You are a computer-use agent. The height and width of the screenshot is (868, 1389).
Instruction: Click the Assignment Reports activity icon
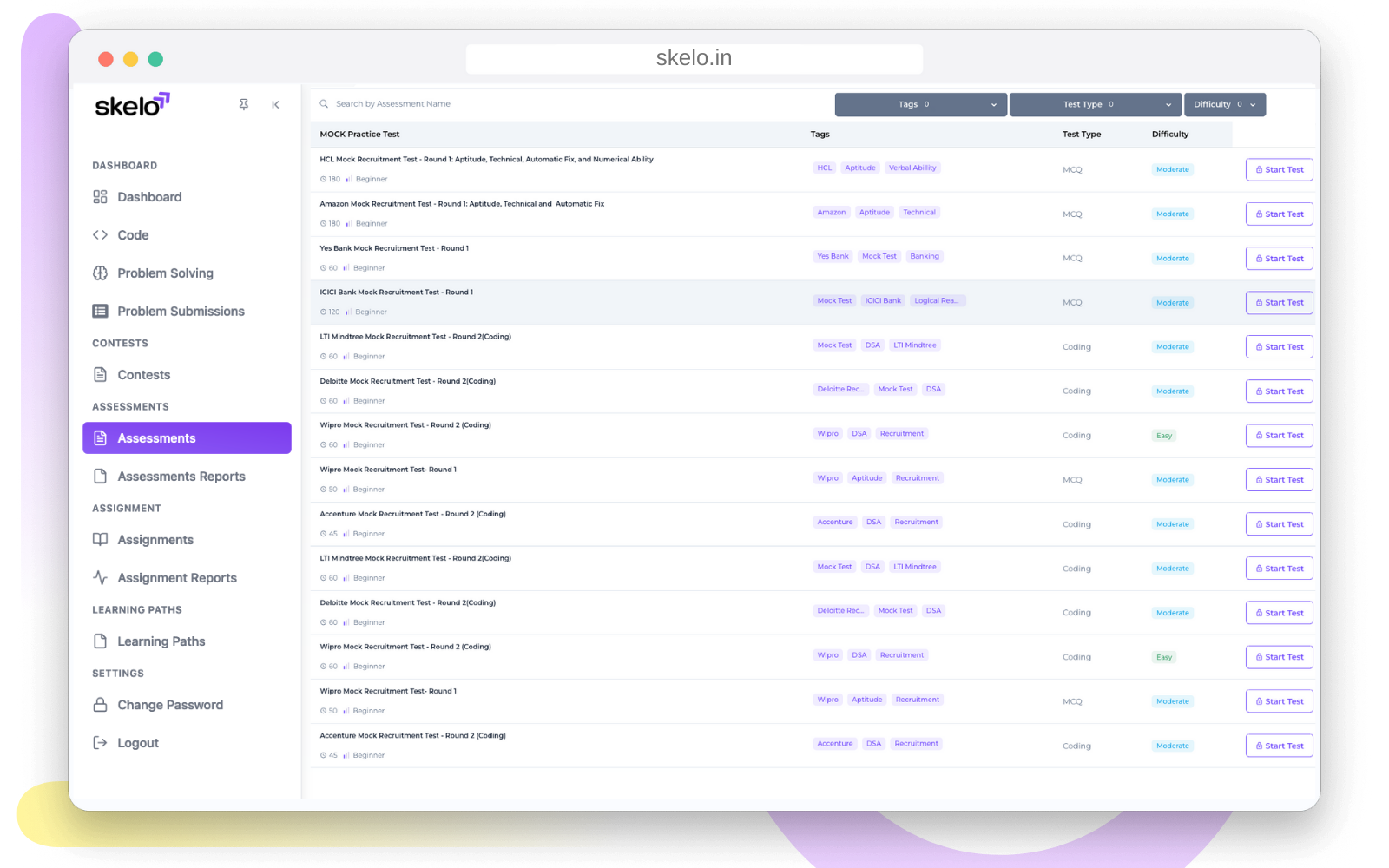click(x=100, y=578)
